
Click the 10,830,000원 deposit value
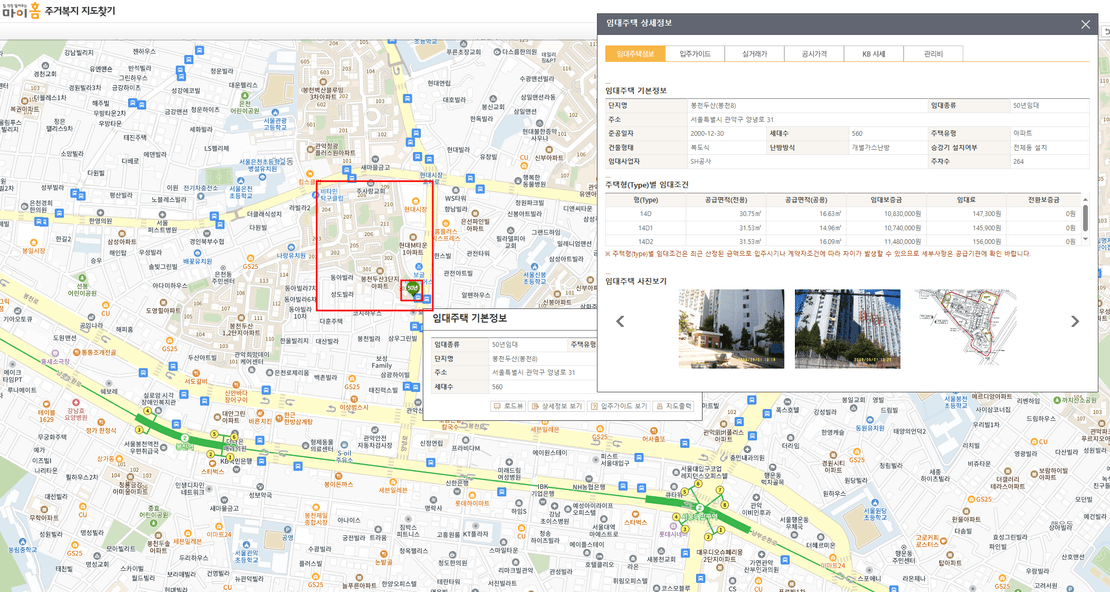pos(903,213)
